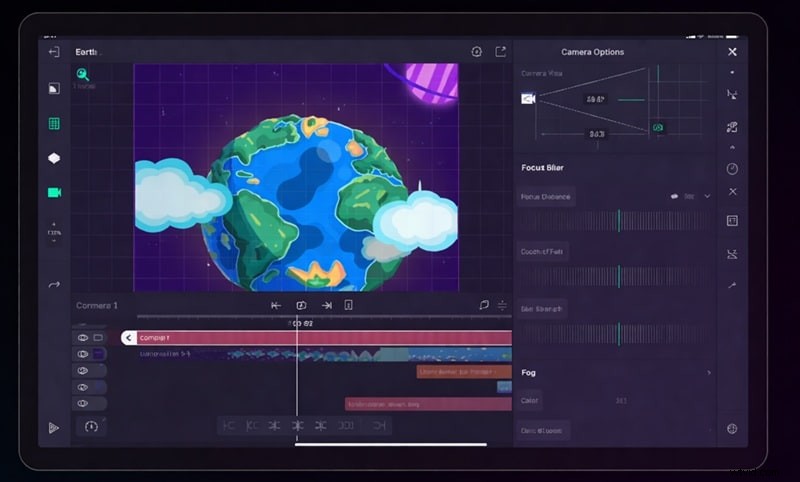Viewport: 800px width, 482px height.
Task: Click the globe icon at bottom-right
Action: 732,429
